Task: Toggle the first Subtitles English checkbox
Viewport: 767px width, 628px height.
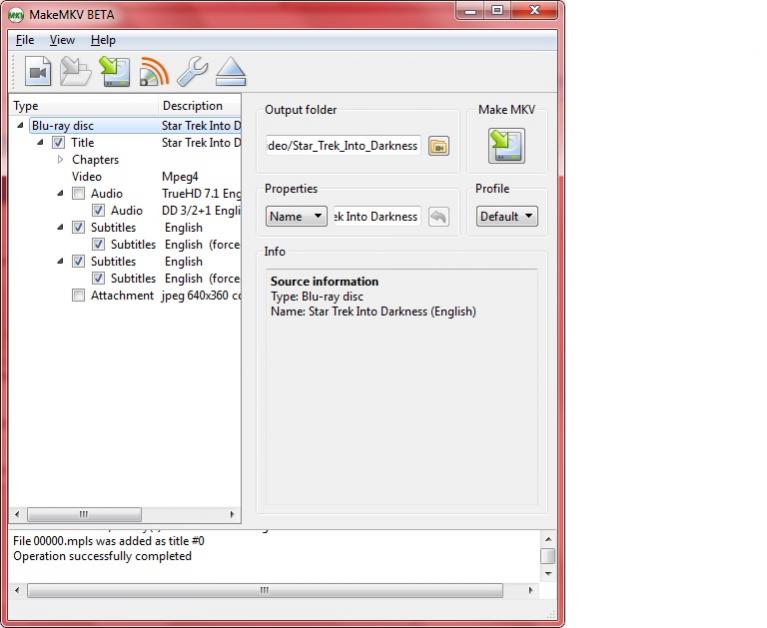Action: (78, 227)
